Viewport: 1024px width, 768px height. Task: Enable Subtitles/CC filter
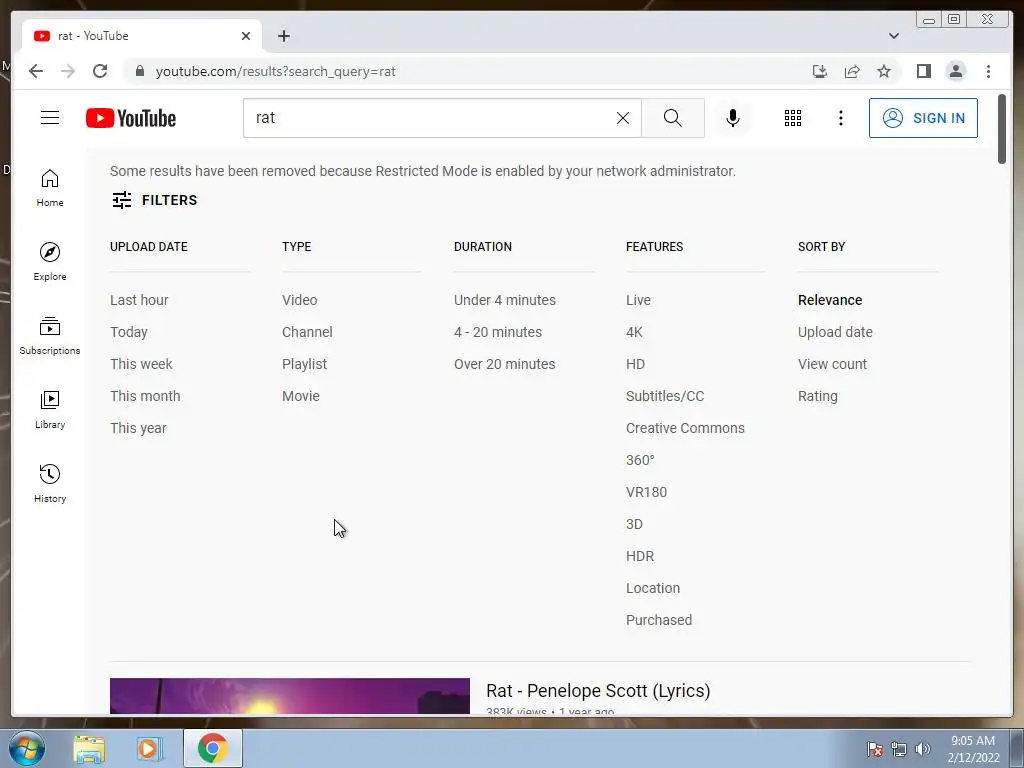(665, 396)
